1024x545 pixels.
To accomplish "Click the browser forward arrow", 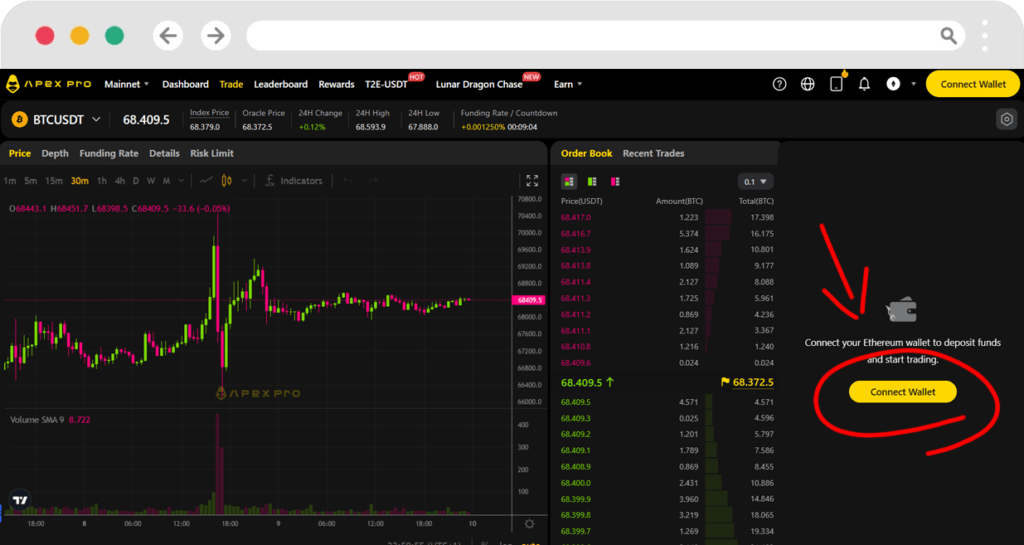I will click(215, 36).
